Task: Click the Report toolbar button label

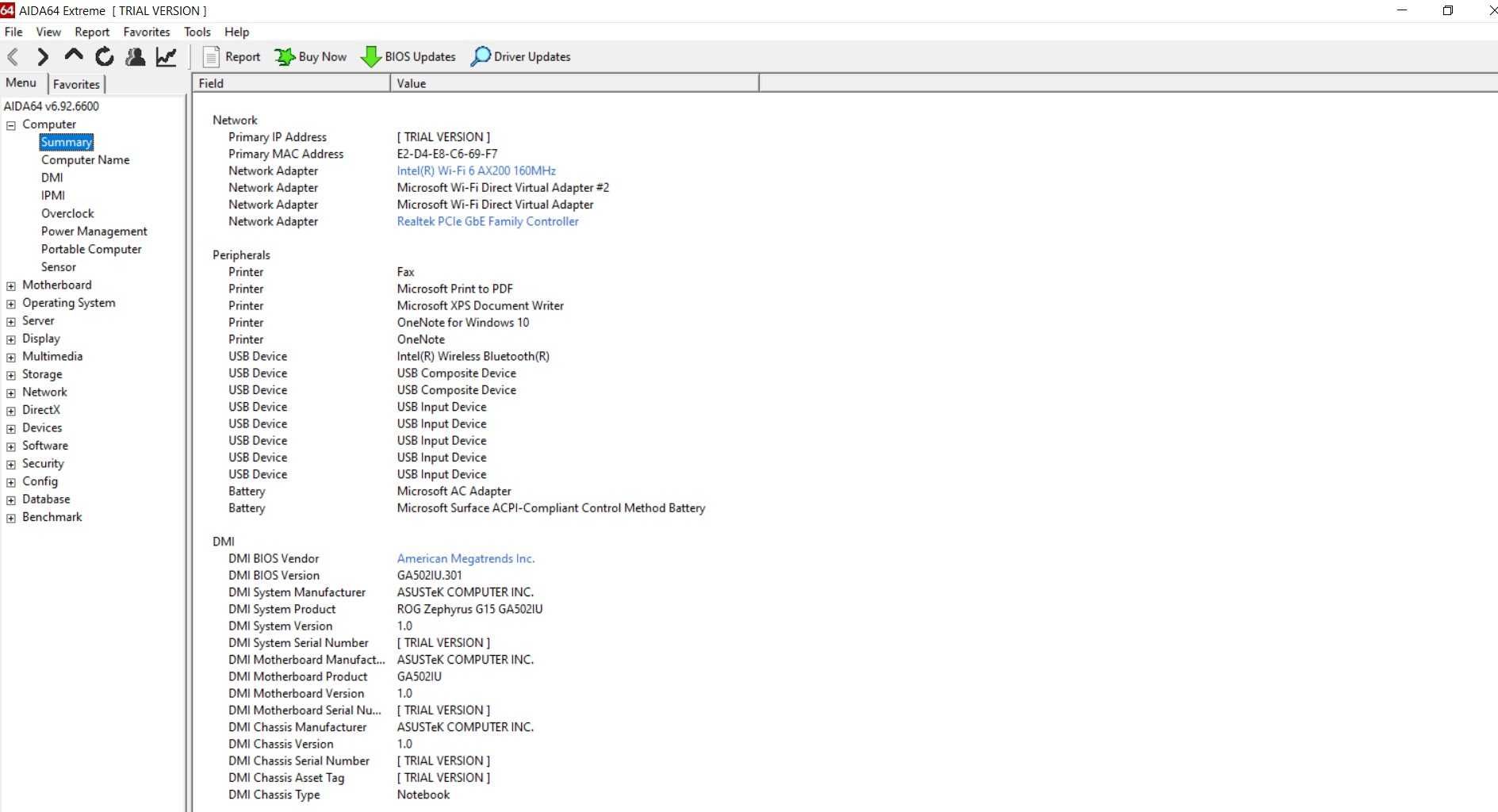Action: pyautogui.click(x=243, y=57)
